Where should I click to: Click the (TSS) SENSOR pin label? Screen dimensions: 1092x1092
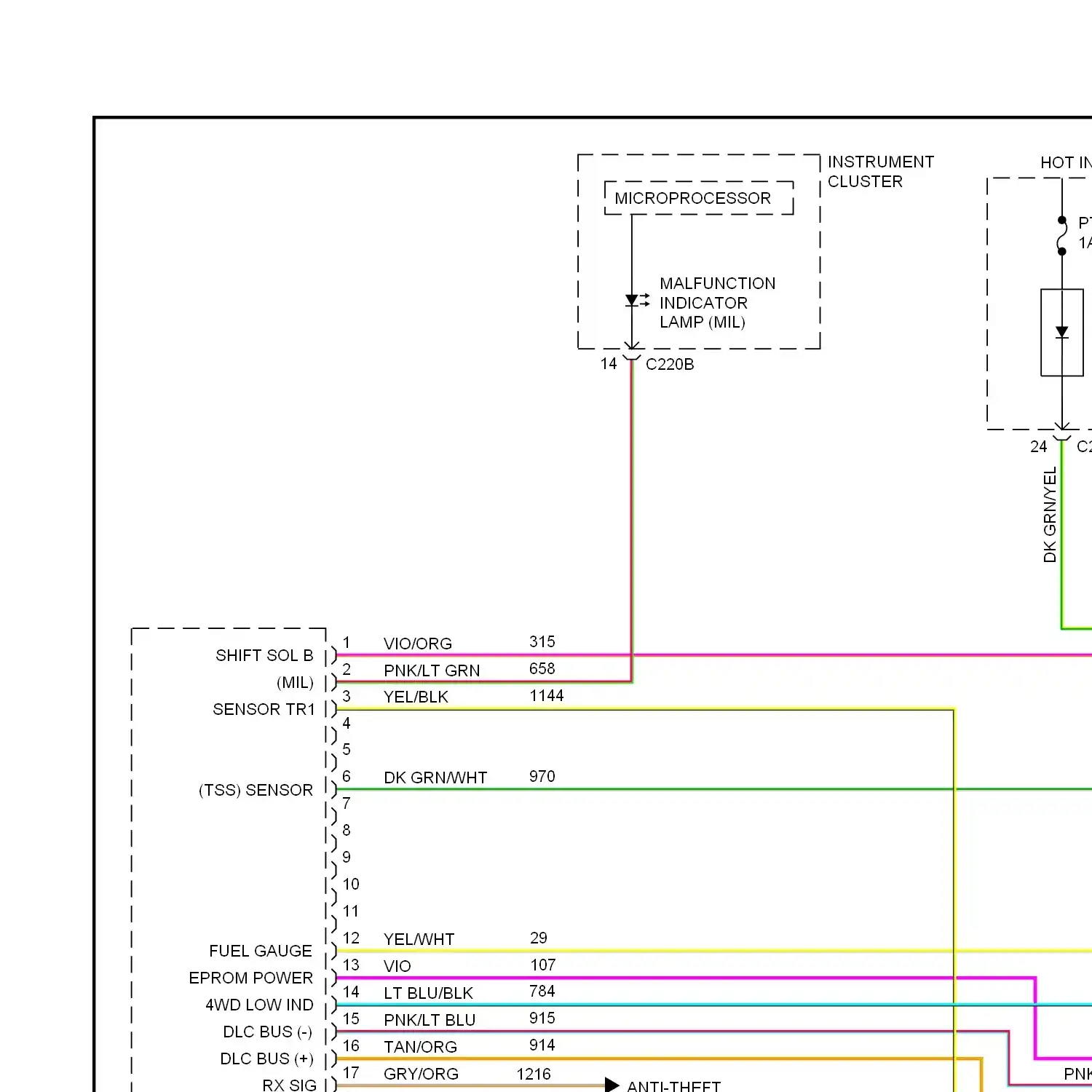click(x=256, y=790)
